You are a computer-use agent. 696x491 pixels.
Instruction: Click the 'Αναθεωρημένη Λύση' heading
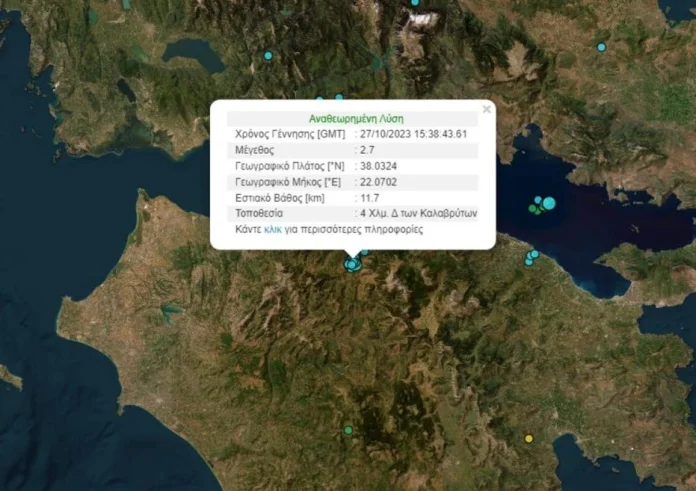tap(356, 119)
